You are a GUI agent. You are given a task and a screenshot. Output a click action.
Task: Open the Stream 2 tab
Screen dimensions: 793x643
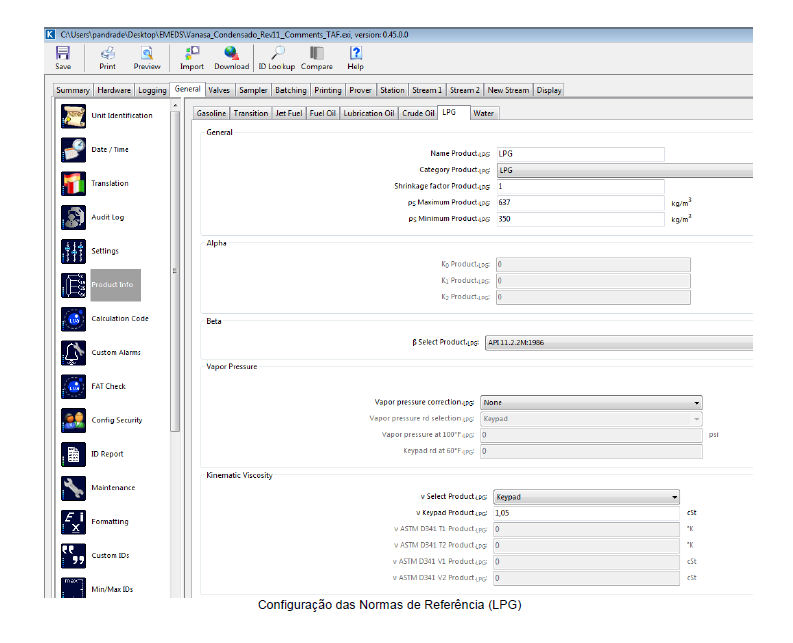pos(465,90)
